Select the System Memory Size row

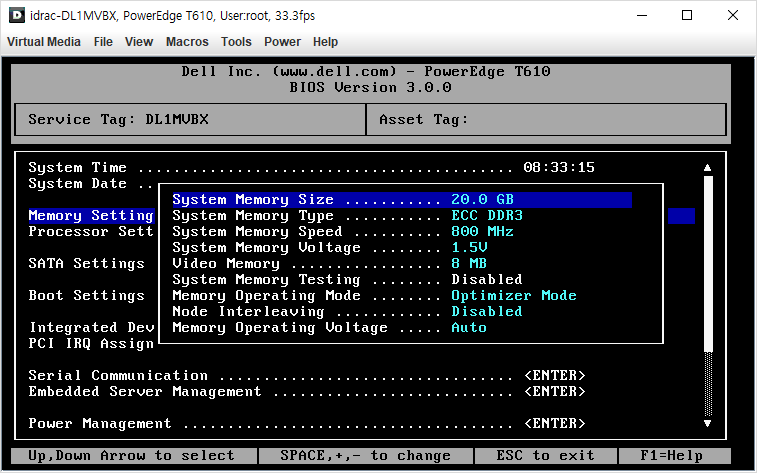(x=402, y=200)
